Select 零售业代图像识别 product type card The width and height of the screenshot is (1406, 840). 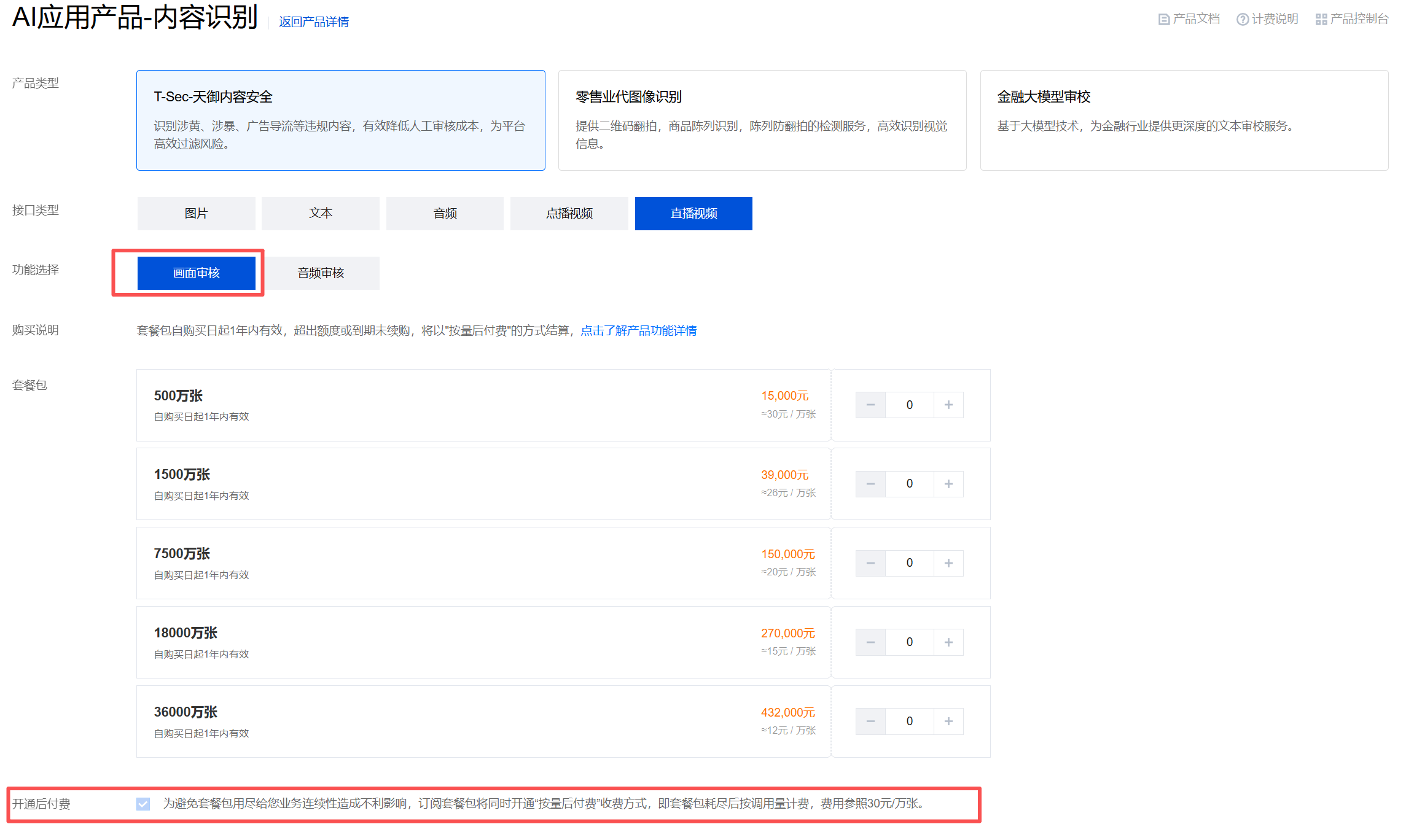click(x=762, y=120)
